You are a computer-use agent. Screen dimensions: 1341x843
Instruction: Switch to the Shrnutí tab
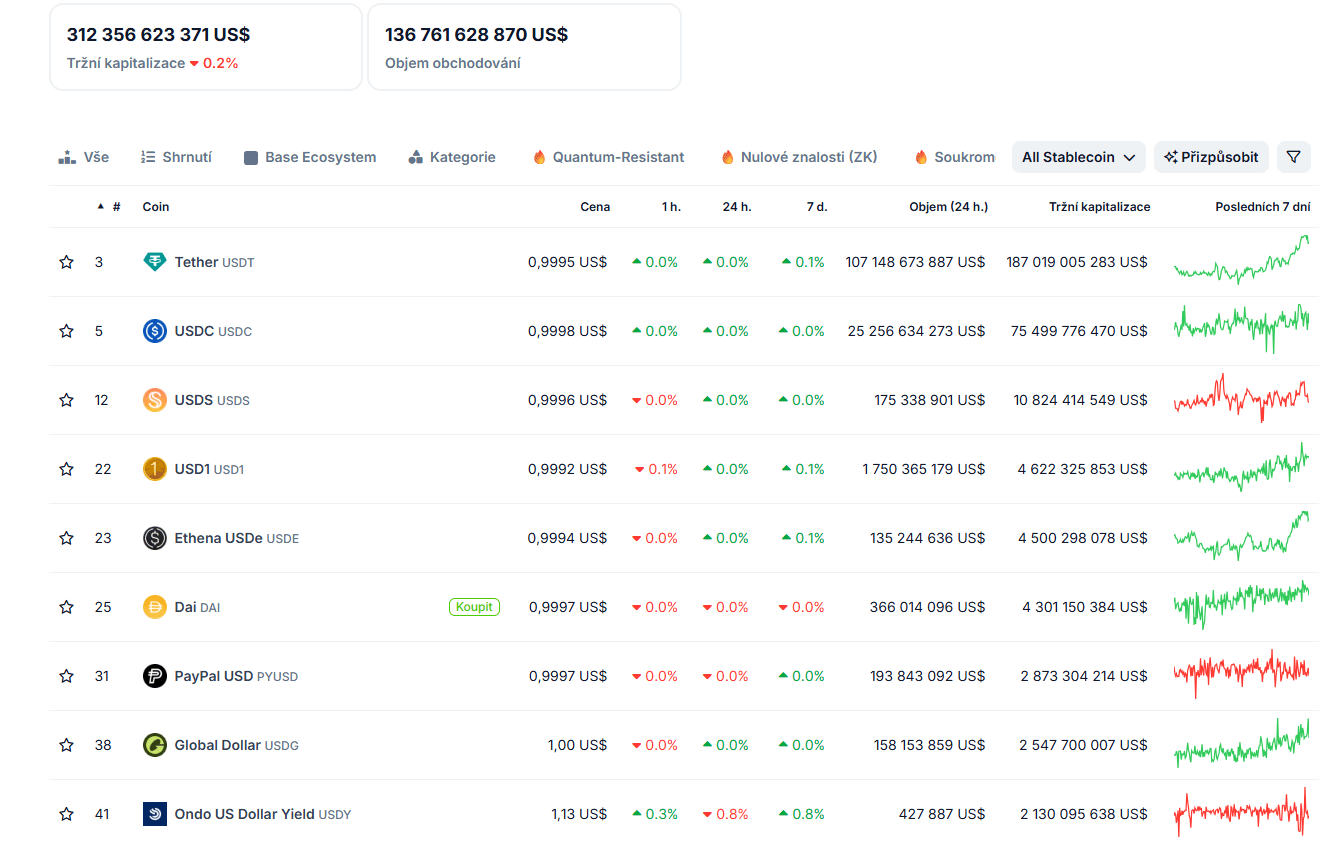click(176, 157)
